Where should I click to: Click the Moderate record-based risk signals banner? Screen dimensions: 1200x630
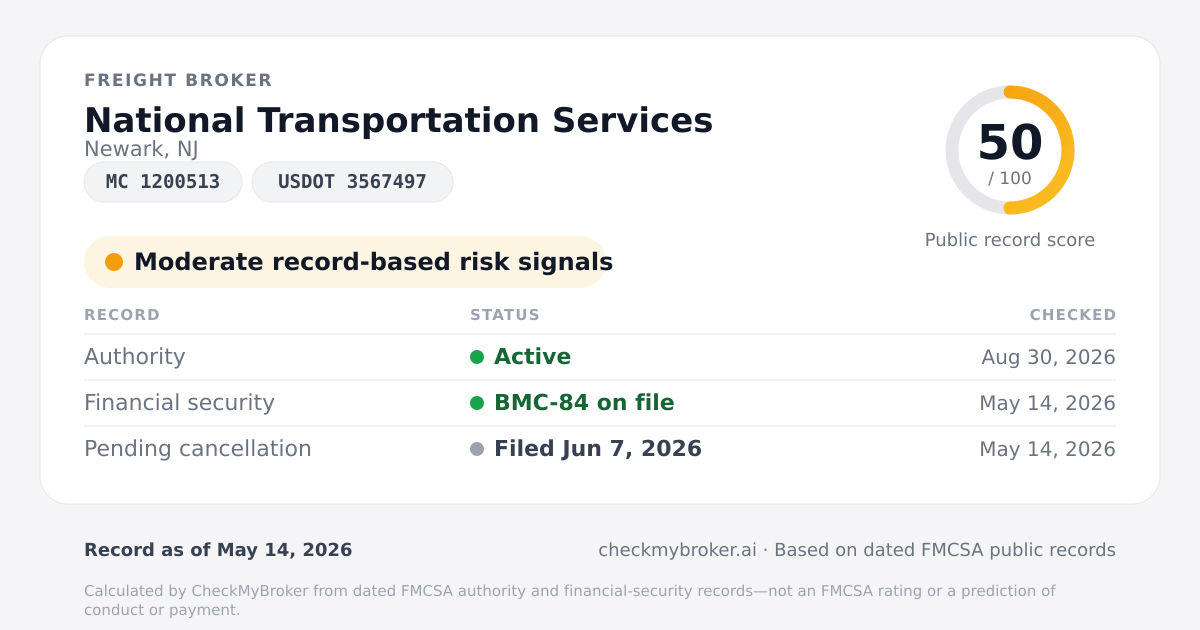click(x=345, y=262)
